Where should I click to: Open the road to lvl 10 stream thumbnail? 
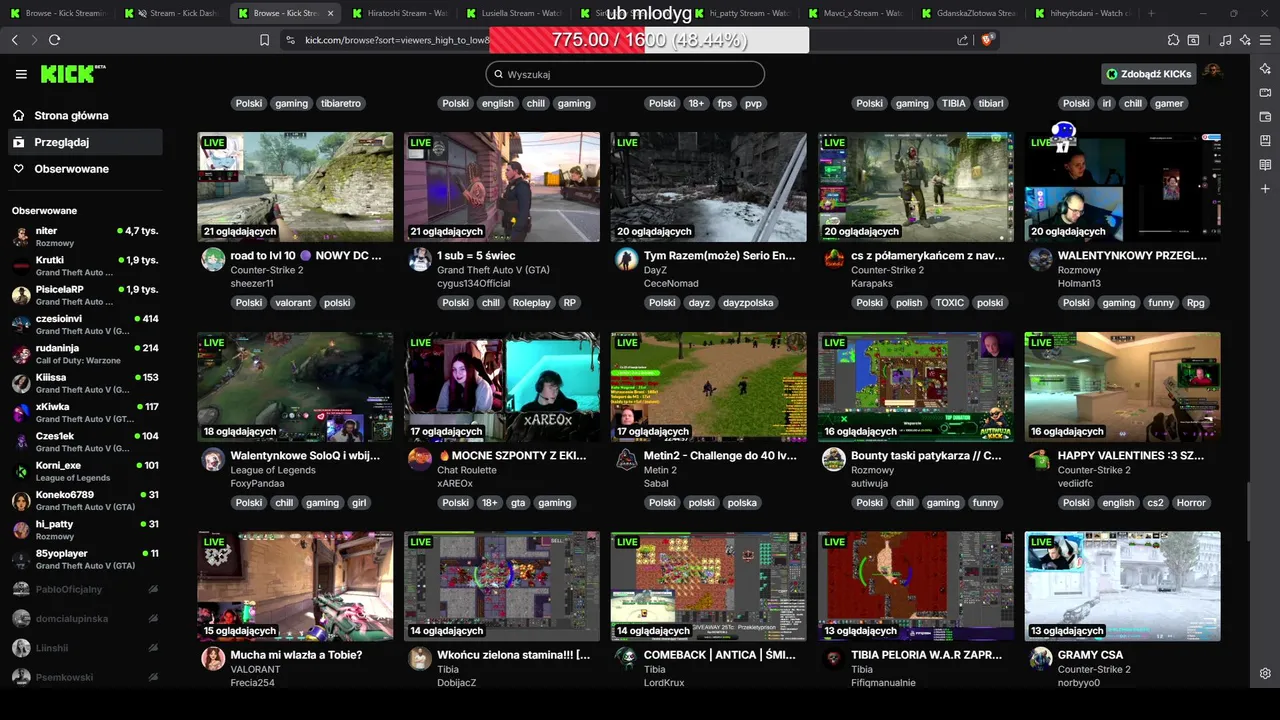point(295,187)
